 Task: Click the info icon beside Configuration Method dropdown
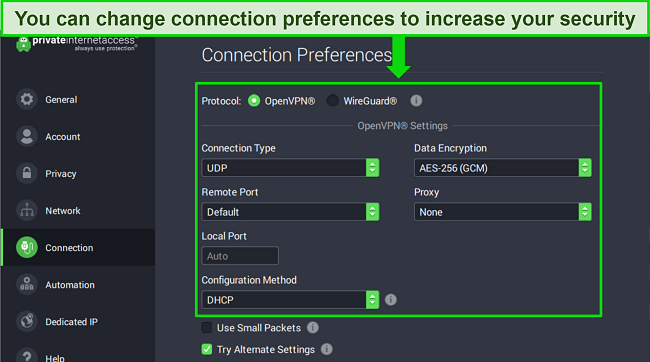click(x=390, y=300)
